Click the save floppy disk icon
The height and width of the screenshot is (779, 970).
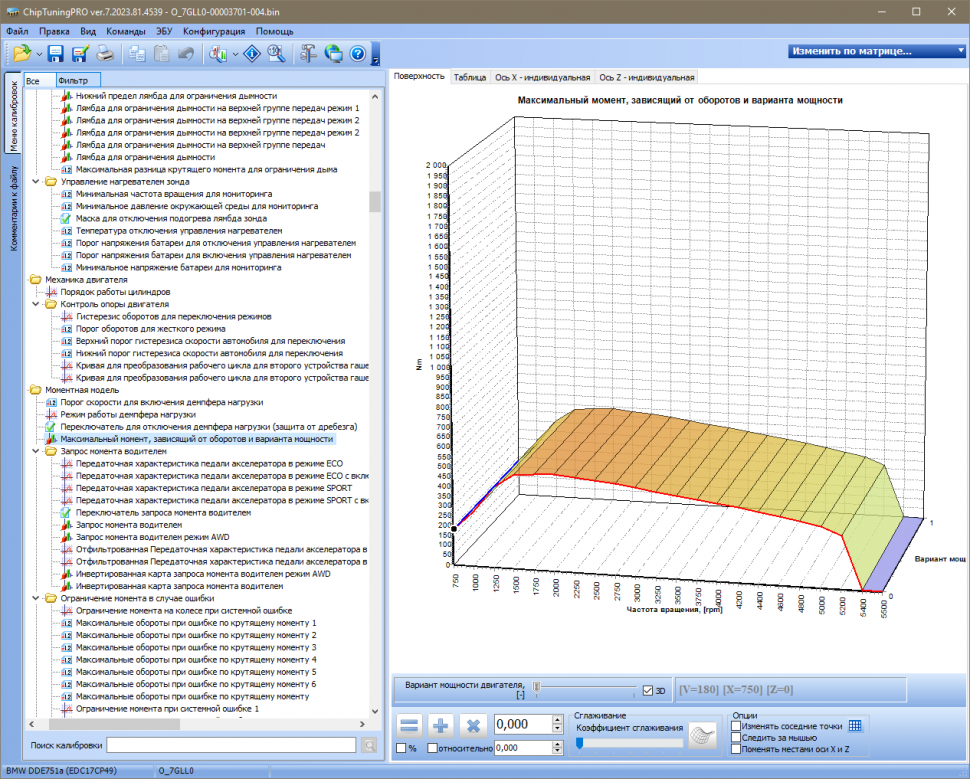tap(55, 53)
